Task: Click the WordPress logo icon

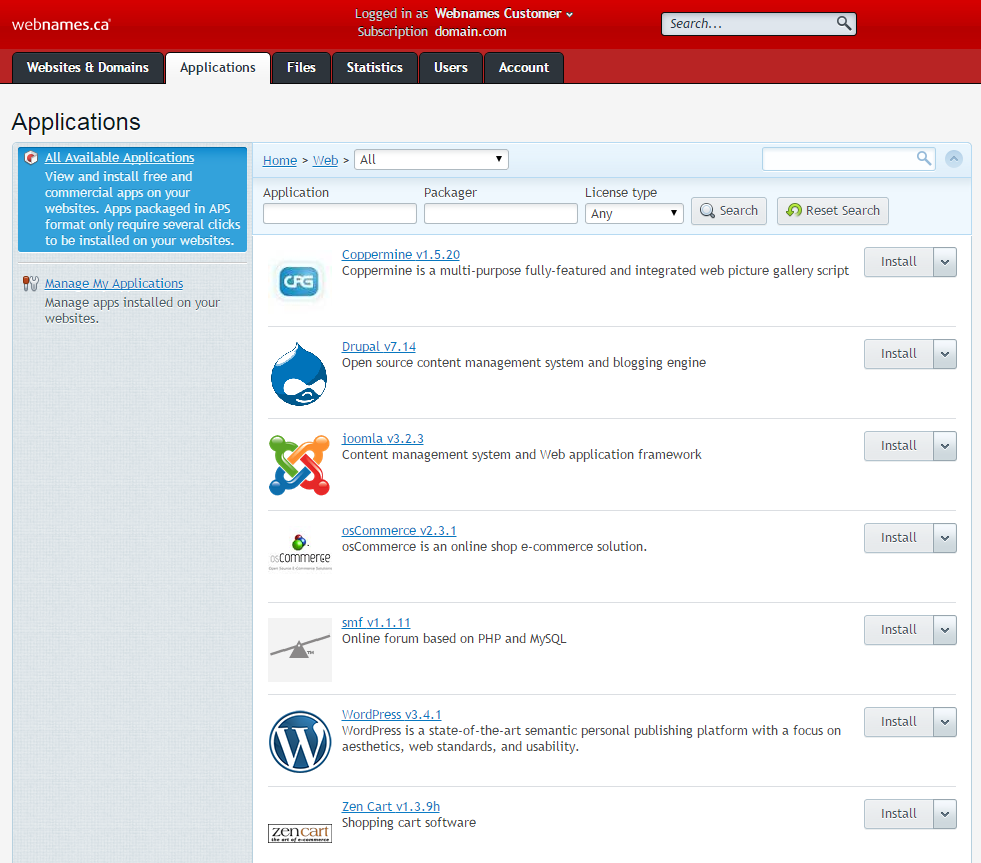Action: click(300, 742)
